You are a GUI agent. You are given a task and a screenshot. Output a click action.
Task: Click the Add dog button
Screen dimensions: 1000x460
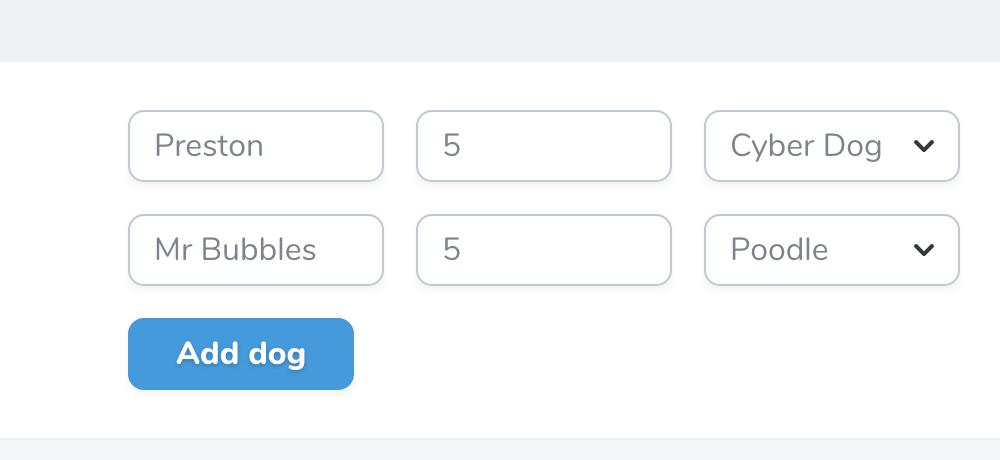pos(241,354)
